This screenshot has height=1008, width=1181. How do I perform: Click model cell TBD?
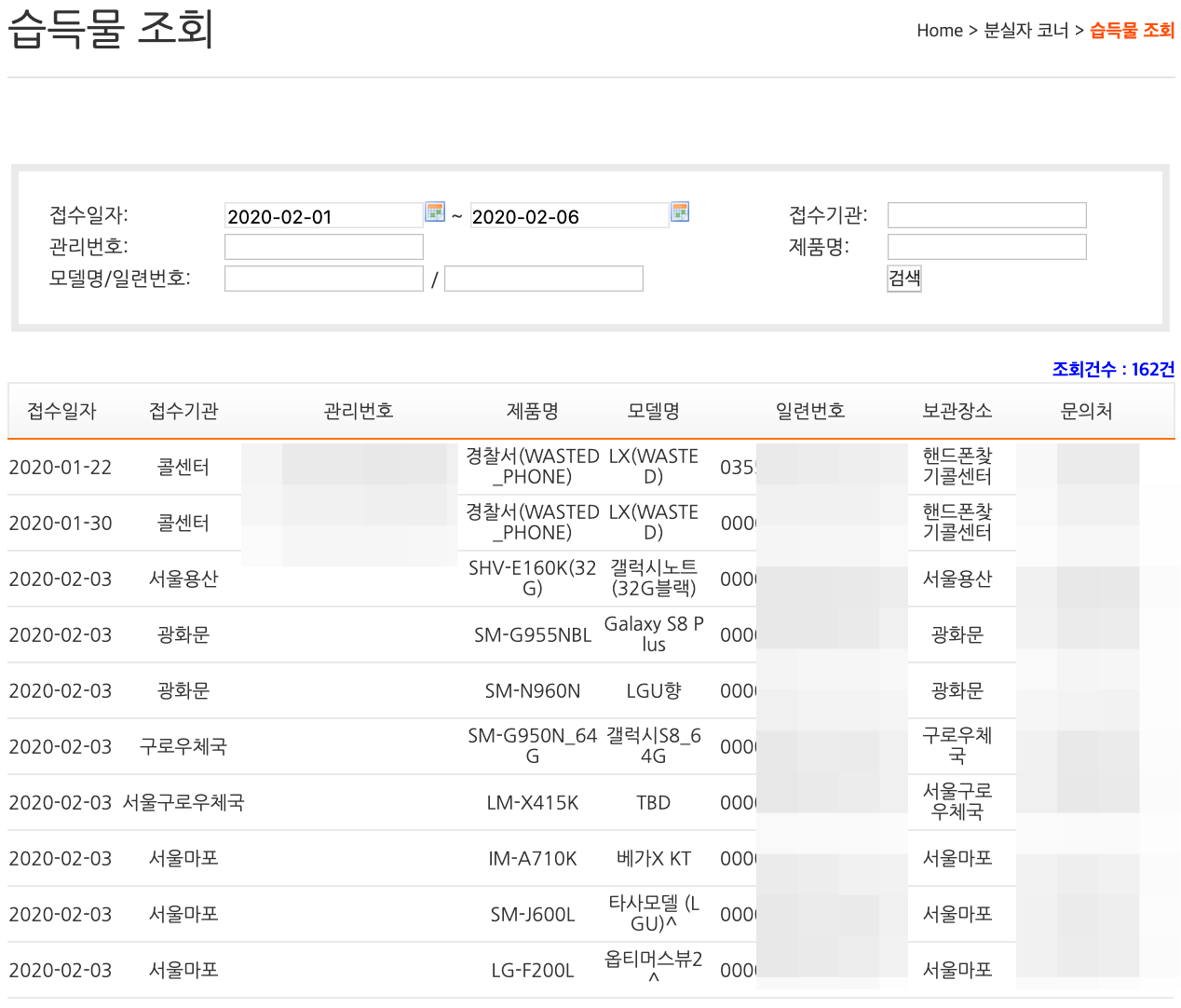[x=654, y=803]
